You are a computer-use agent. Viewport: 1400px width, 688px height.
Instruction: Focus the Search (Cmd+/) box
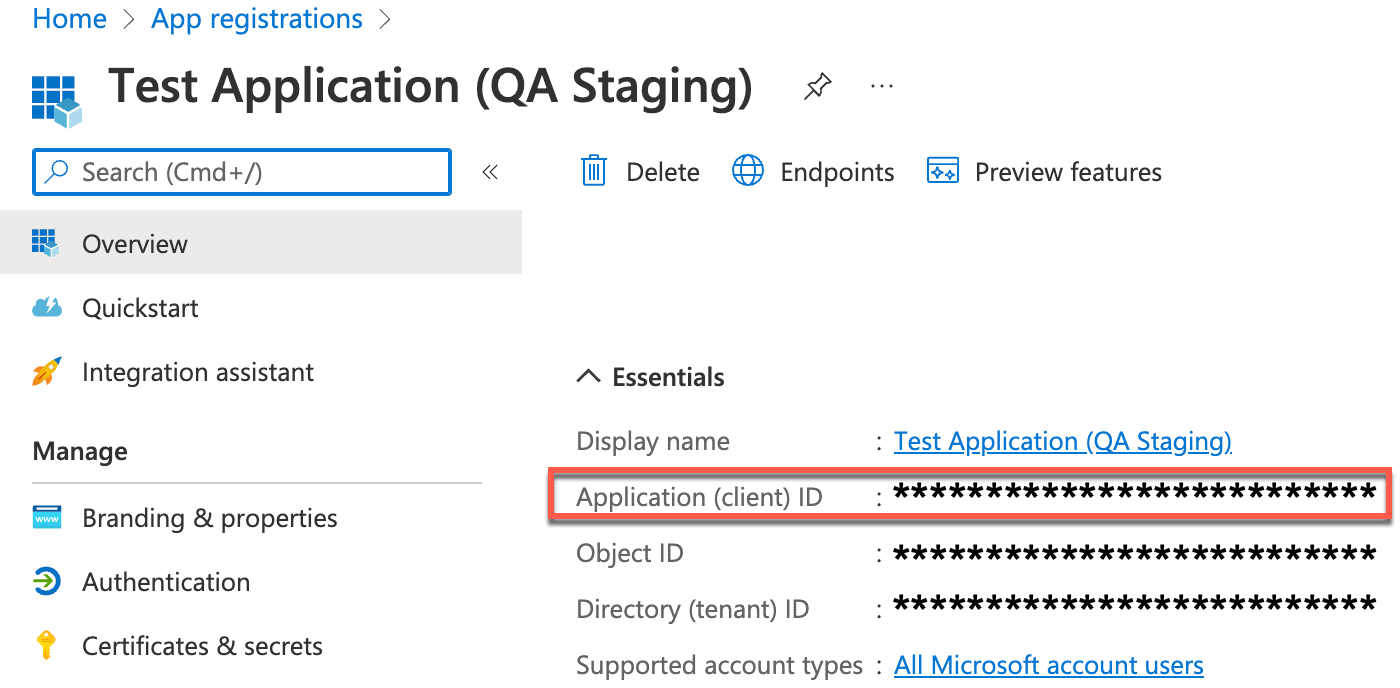242,172
